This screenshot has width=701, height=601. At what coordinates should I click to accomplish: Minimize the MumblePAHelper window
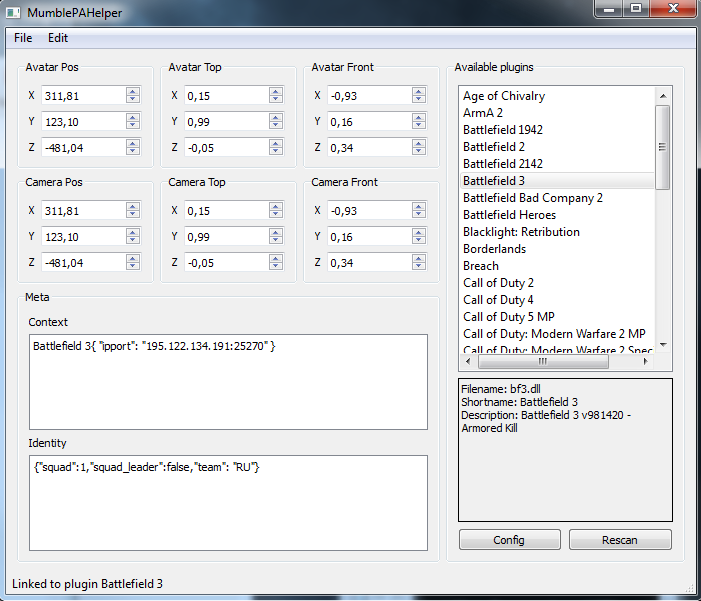(x=609, y=9)
